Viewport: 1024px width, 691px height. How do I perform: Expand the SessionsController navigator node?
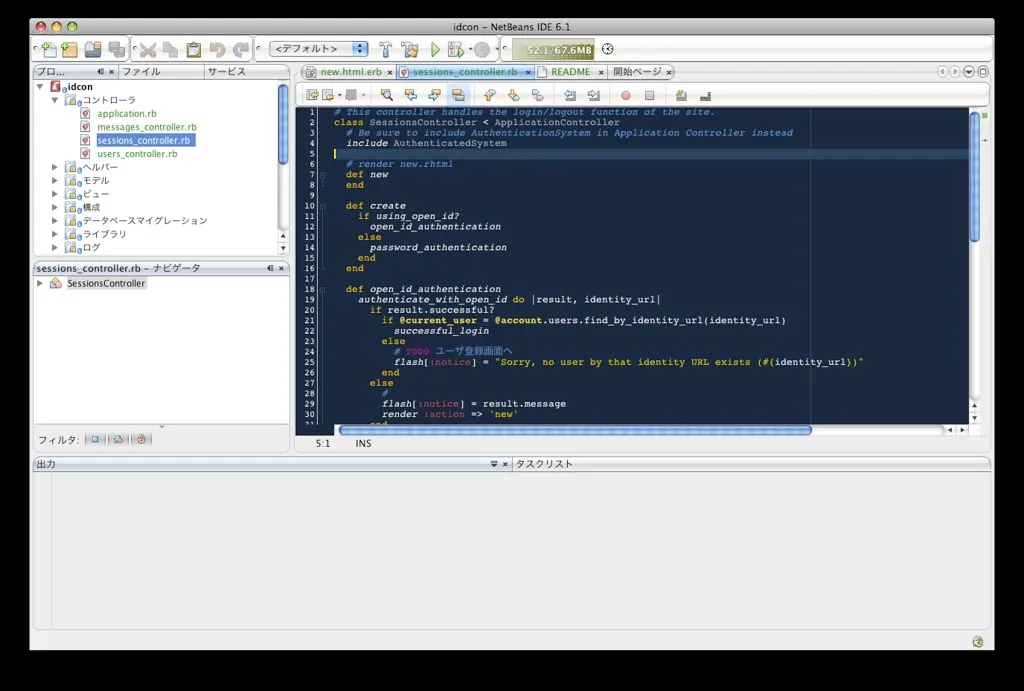tap(40, 283)
